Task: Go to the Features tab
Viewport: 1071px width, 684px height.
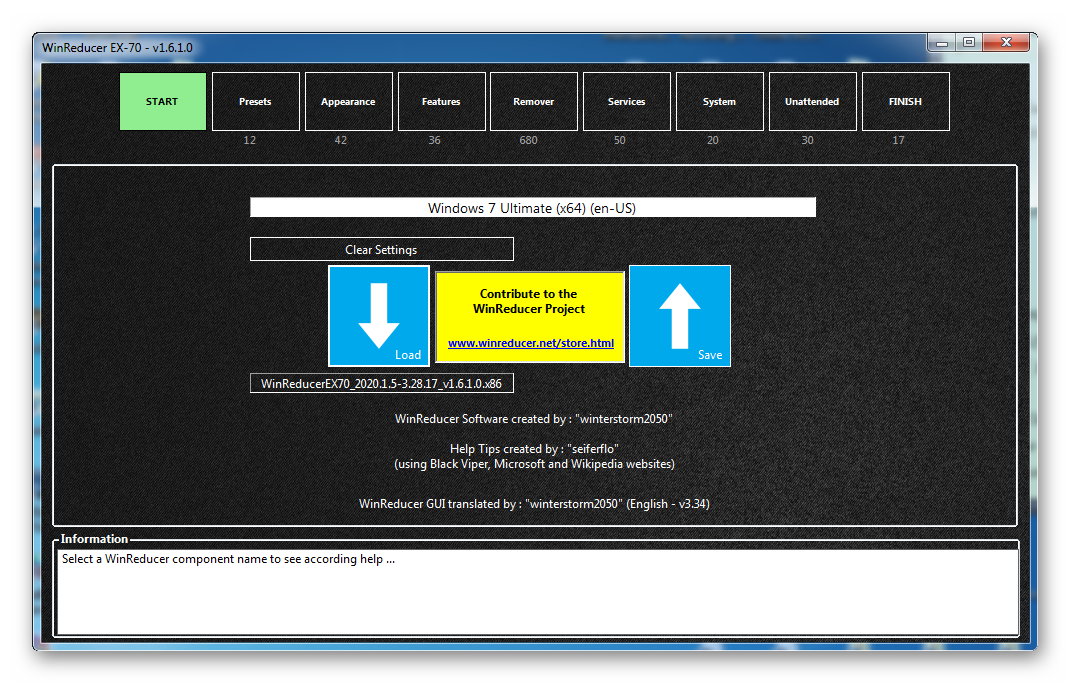Action: pyautogui.click(x=441, y=101)
